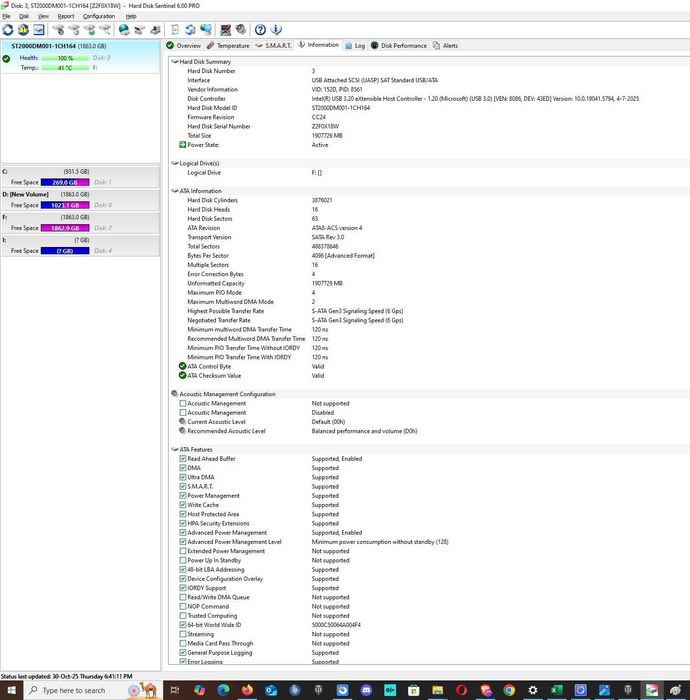This screenshot has width=690, height=700.
Task: Open the Disk menu
Action: pyautogui.click(x=24, y=16)
